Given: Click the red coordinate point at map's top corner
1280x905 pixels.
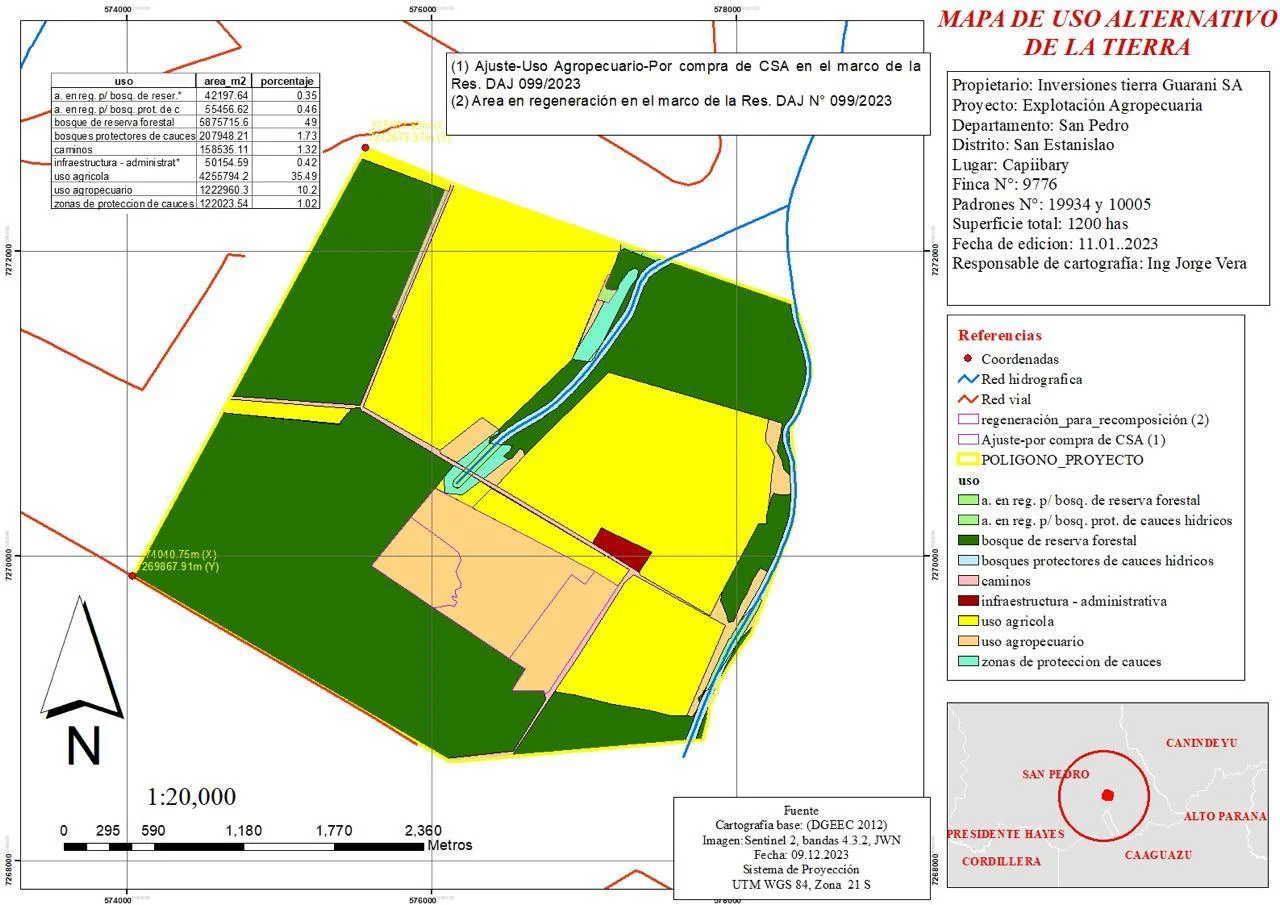Looking at the screenshot, I should (x=365, y=148).
